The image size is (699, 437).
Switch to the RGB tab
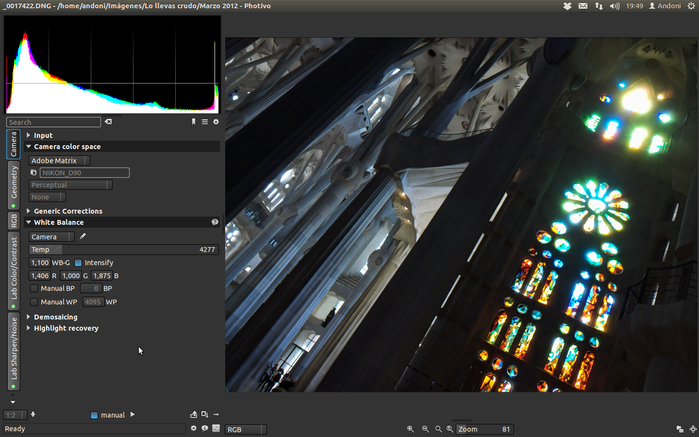pyautogui.click(x=13, y=220)
